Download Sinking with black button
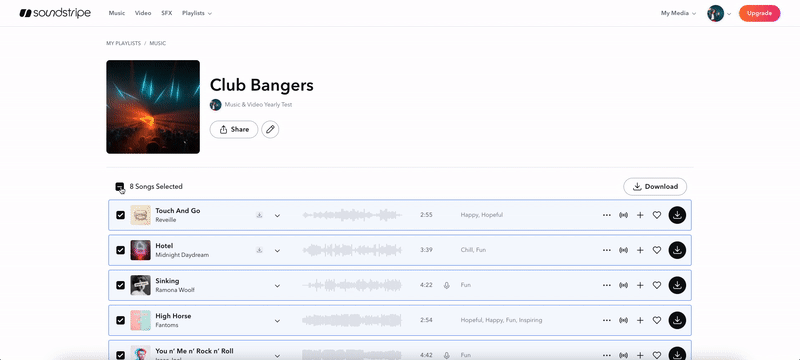The image size is (800, 360). tap(677, 286)
